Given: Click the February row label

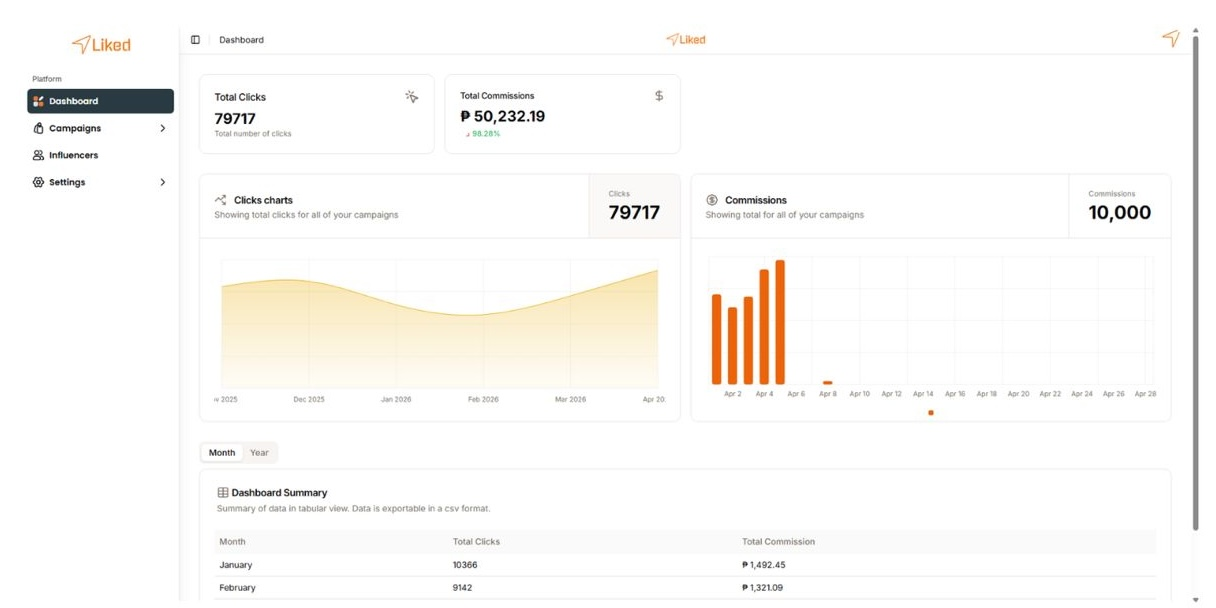Looking at the screenshot, I should [237, 588].
